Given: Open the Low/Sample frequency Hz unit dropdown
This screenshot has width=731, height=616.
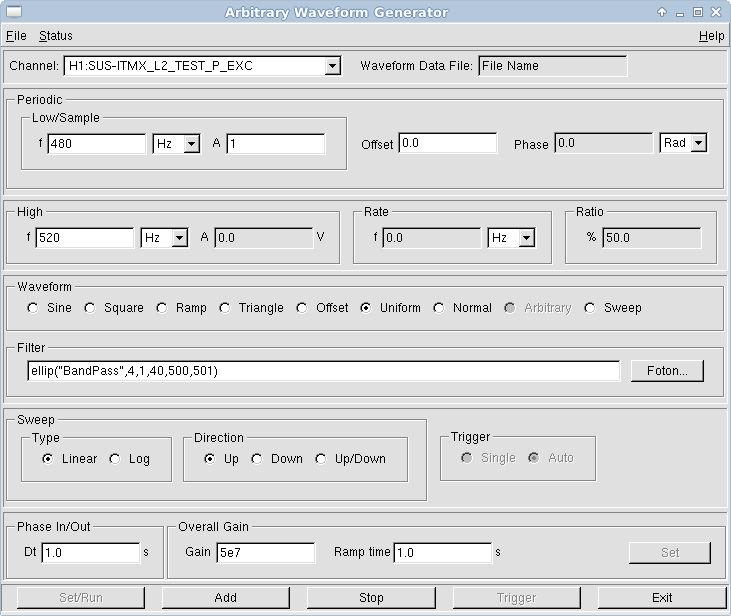Looking at the screenshot, I should 192,144.
